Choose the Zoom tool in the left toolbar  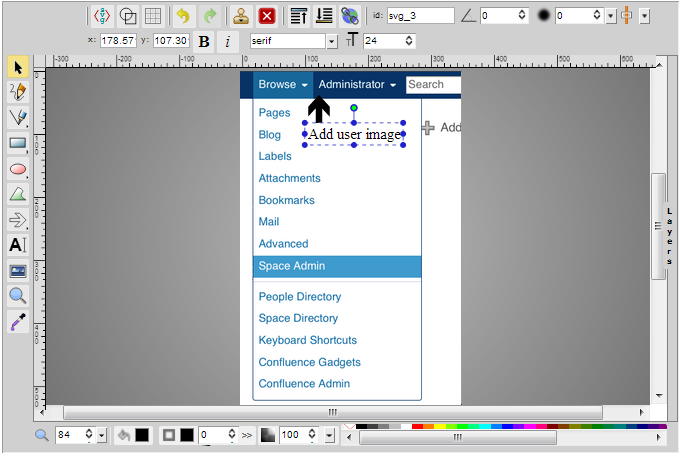(x=18, y=296)
